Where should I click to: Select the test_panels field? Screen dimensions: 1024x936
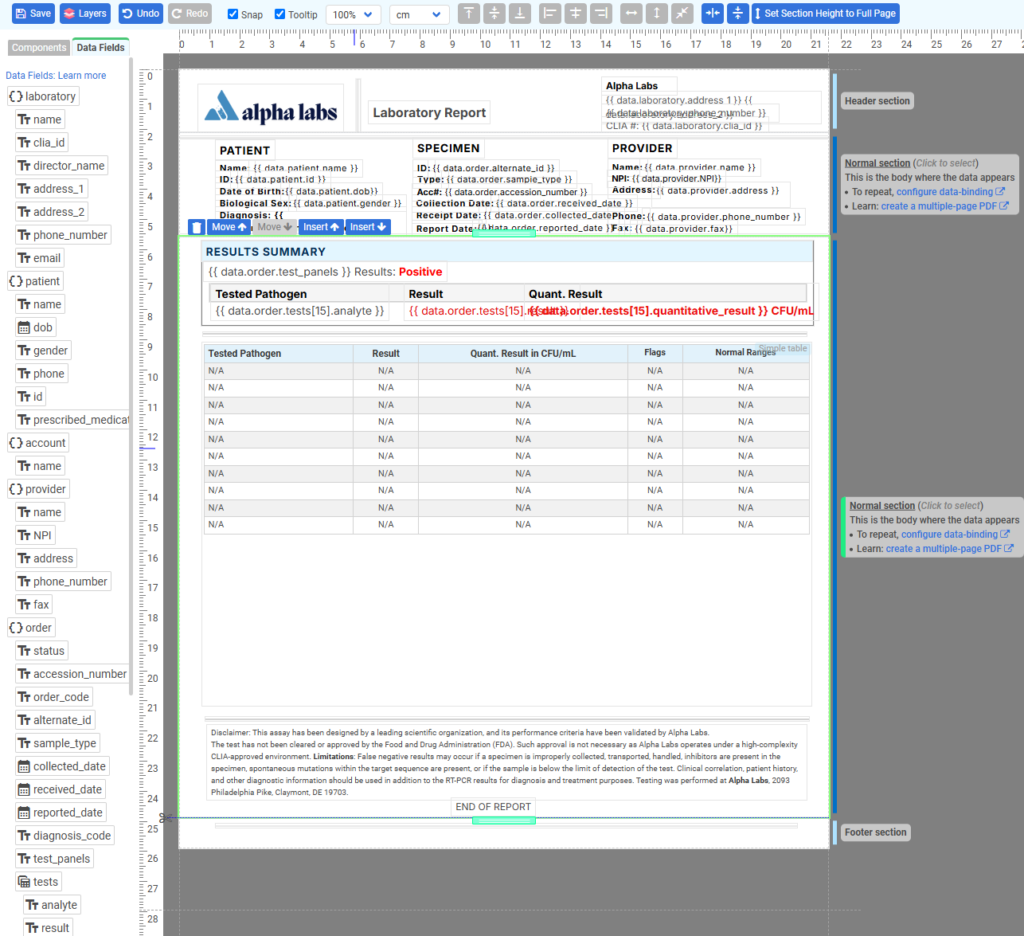55,858
